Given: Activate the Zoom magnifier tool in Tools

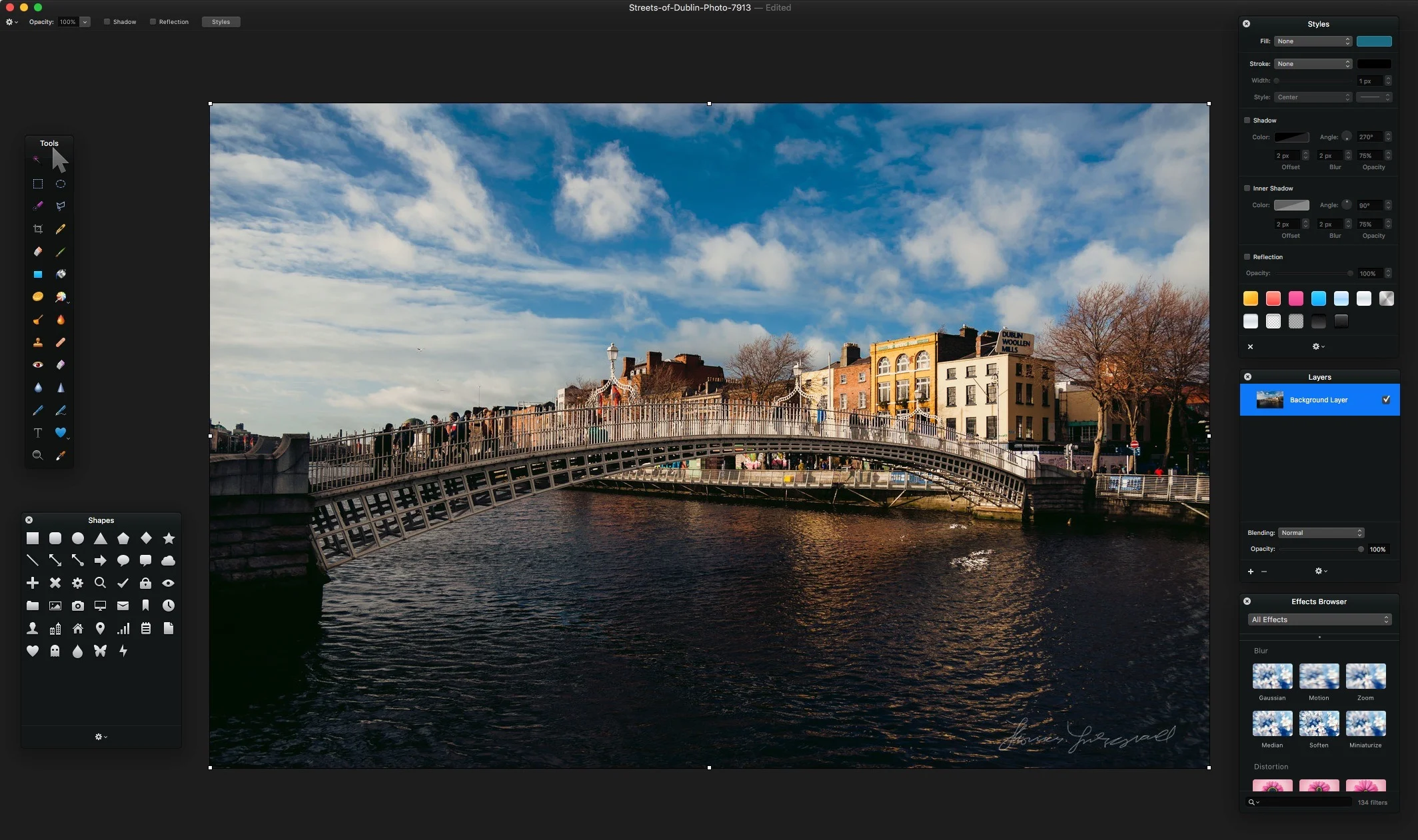Looking at the screenshot, I should pyautogui.click(x=38, y=456).
